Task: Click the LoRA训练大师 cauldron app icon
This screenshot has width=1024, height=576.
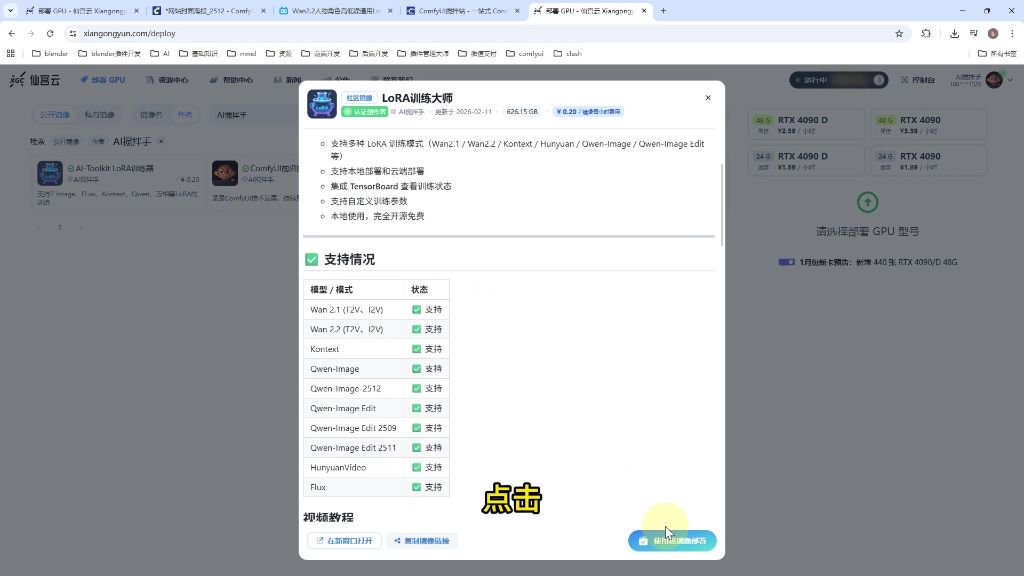Action: [322, 104]
